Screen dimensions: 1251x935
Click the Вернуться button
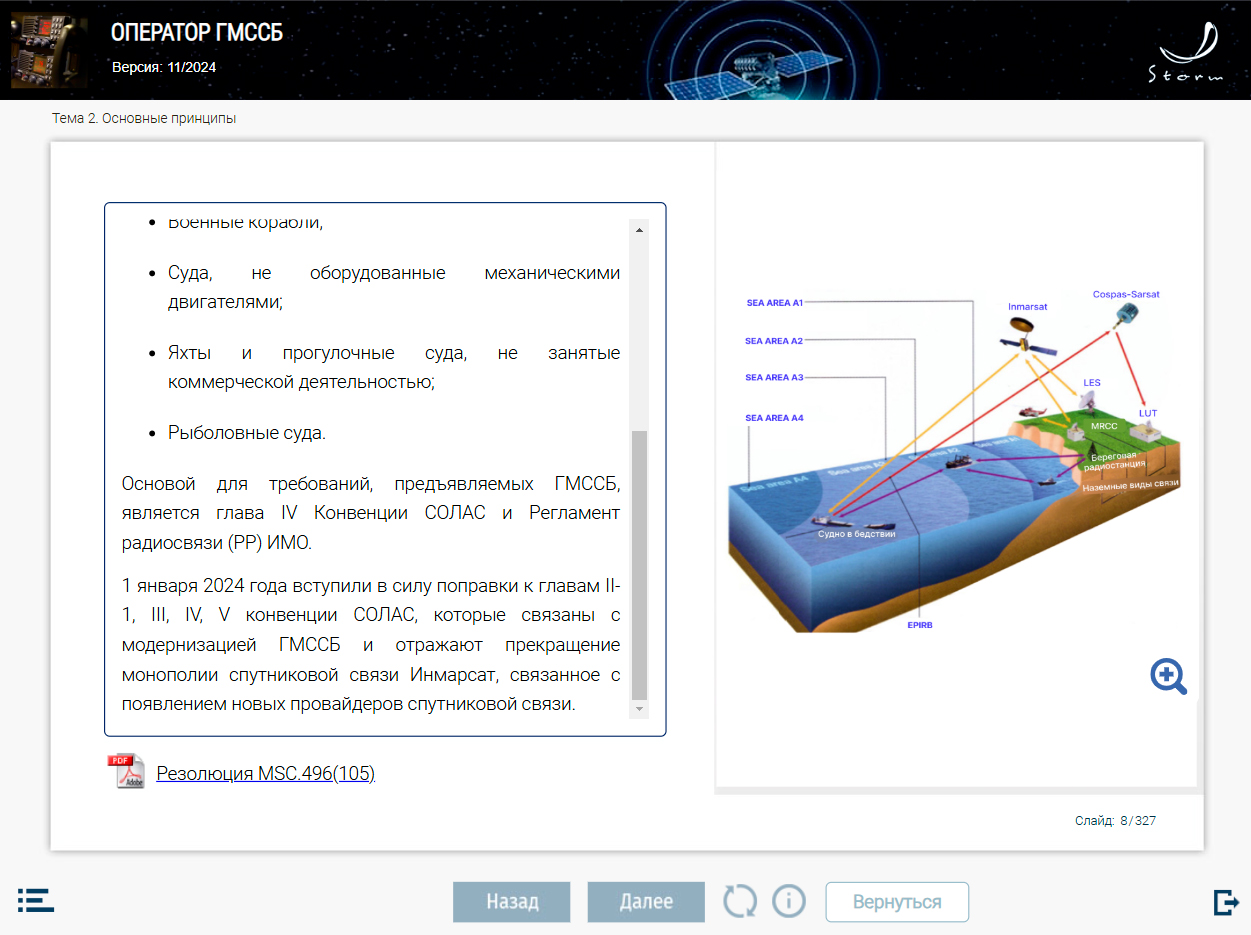click(x=897, y=902)
